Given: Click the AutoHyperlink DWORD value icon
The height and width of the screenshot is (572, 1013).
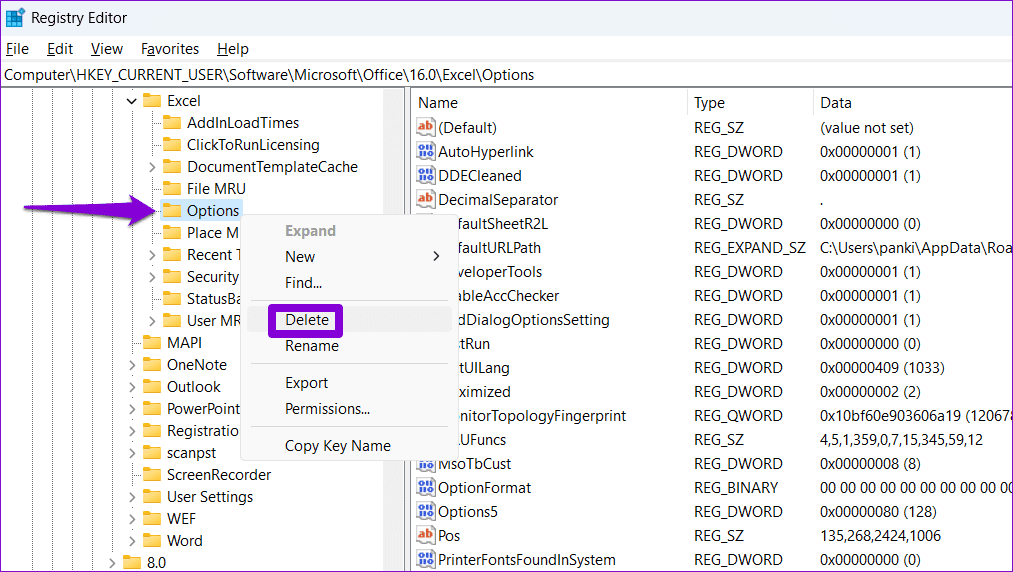Looking at the screenshot, I should tap(425, 151).
